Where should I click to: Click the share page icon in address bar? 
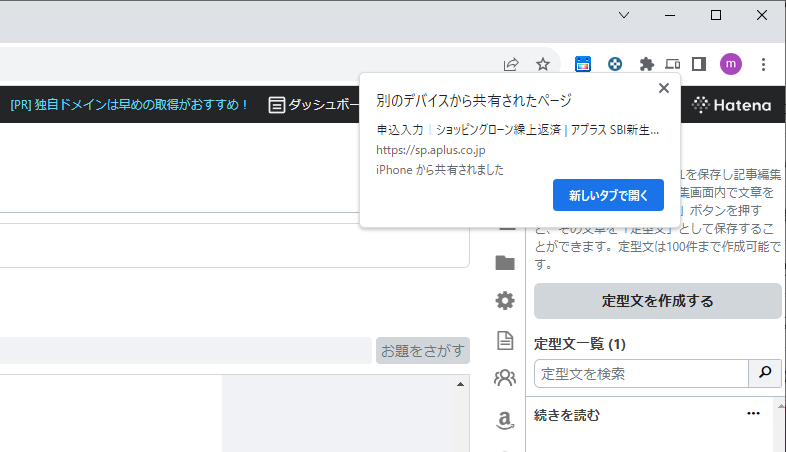click(511, 64)
